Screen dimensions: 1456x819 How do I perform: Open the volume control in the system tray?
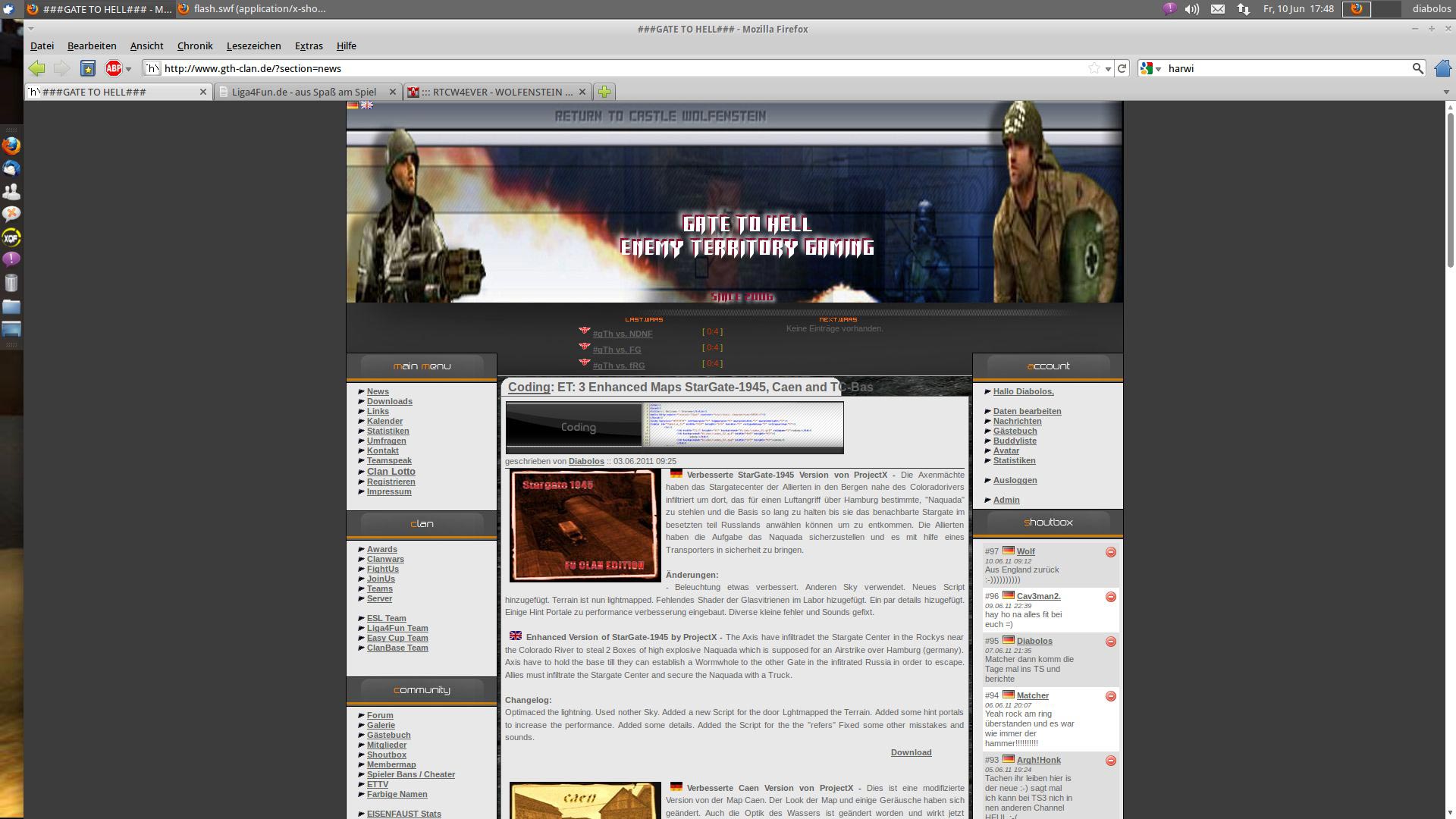tap(1192, 9)
